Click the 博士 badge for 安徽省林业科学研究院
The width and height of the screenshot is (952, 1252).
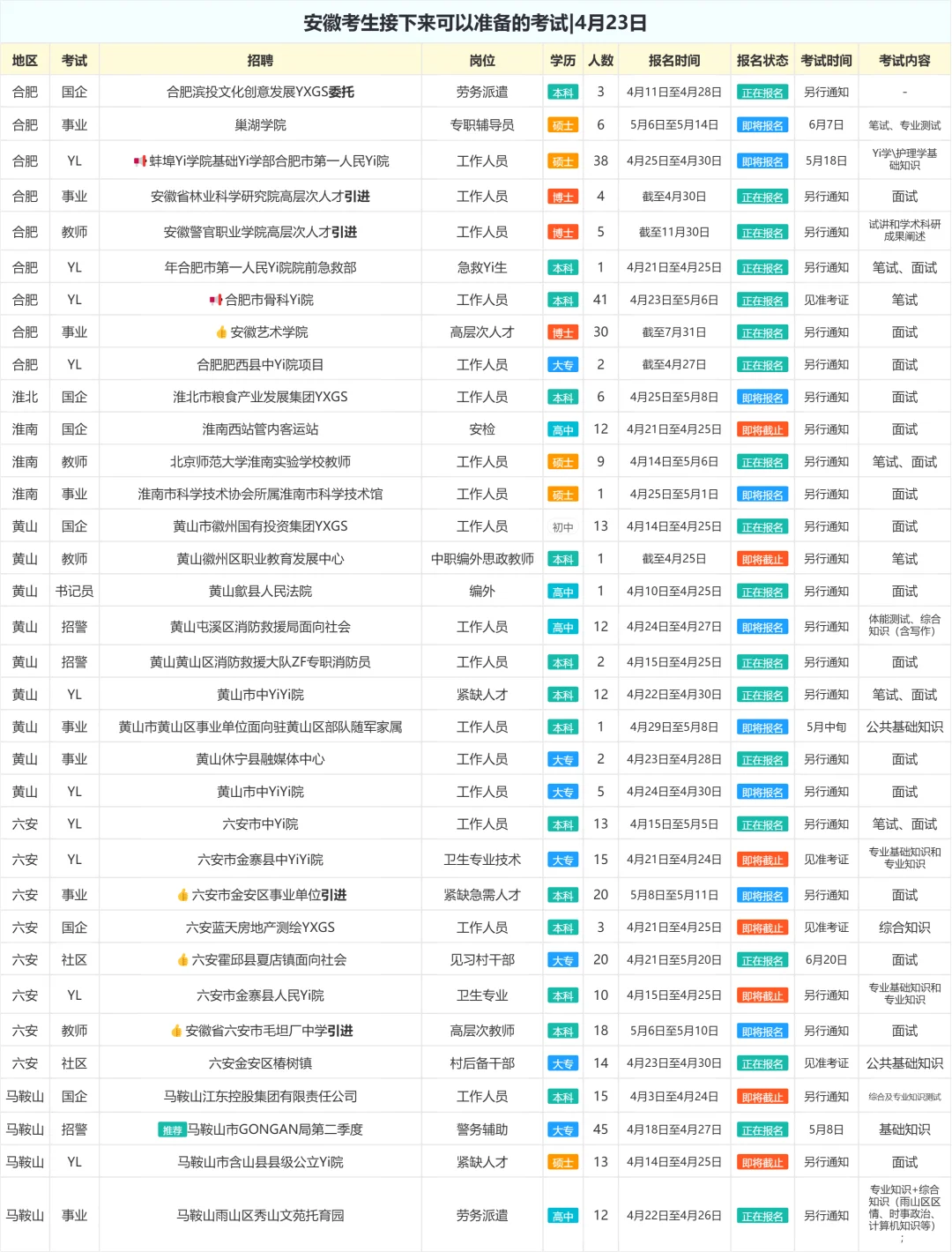click(x=564, y=196)
